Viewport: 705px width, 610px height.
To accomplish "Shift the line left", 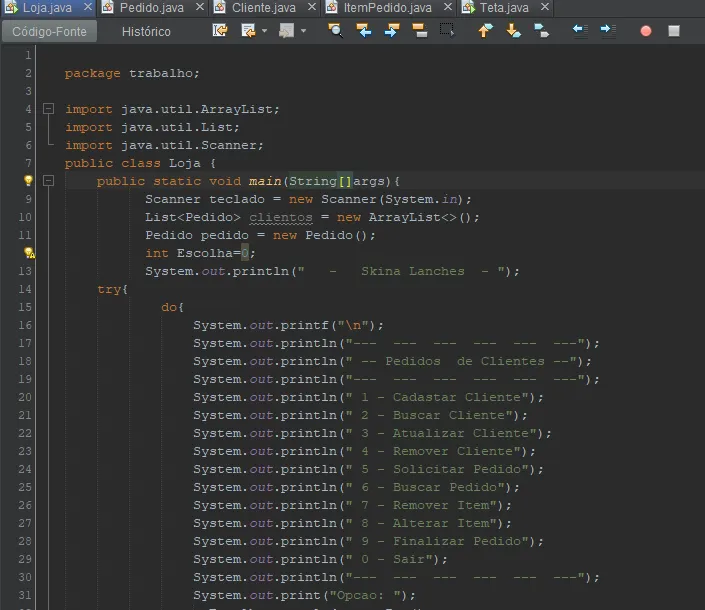I will 579,31.
